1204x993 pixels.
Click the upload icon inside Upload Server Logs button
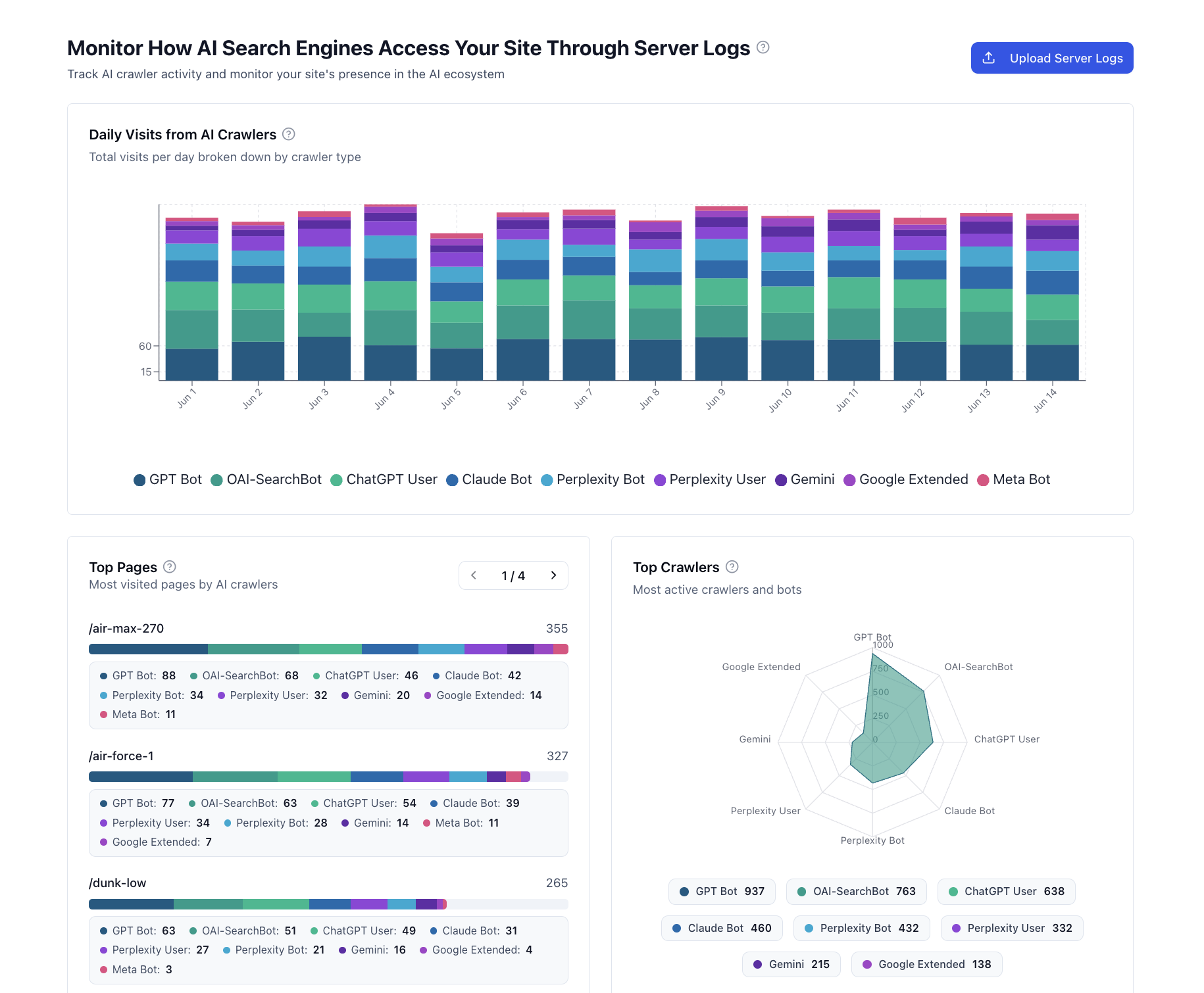[x=989, y=58]
